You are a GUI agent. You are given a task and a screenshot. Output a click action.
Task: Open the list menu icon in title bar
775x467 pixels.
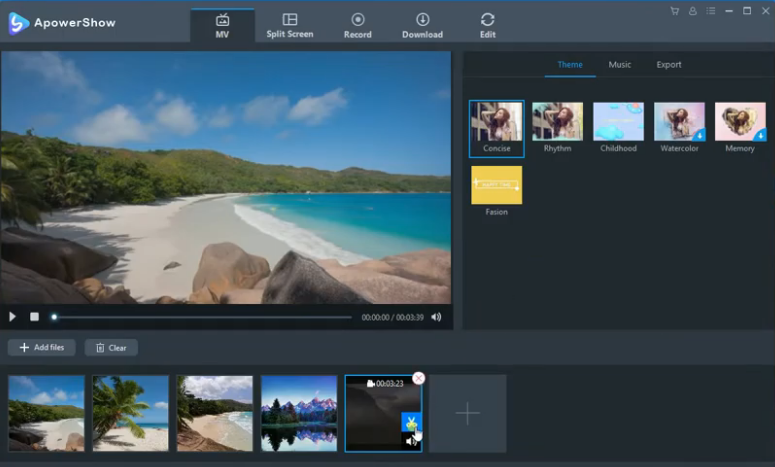pos(709,11)
